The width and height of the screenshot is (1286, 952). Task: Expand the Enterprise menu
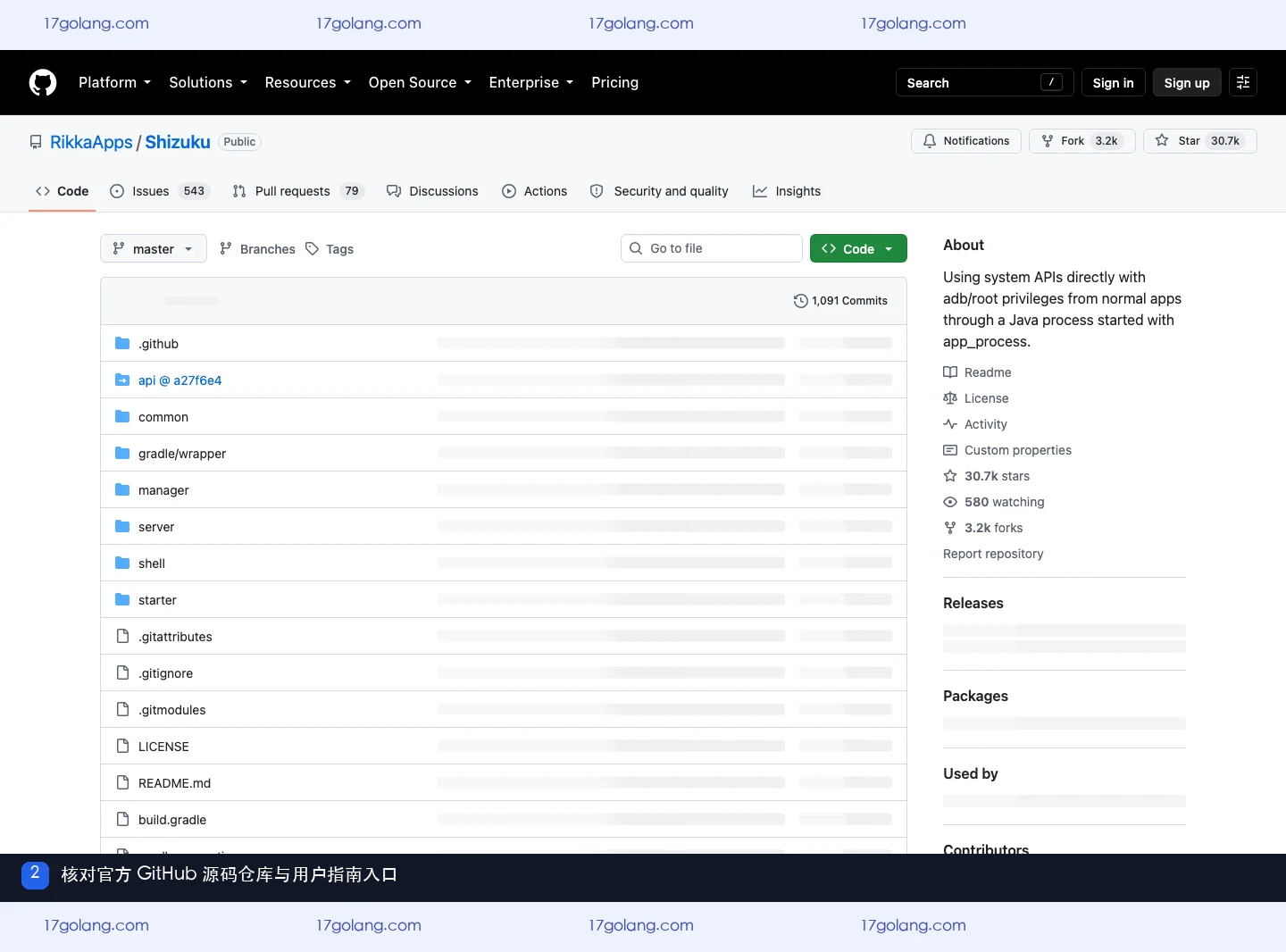(x=531, y=82)
